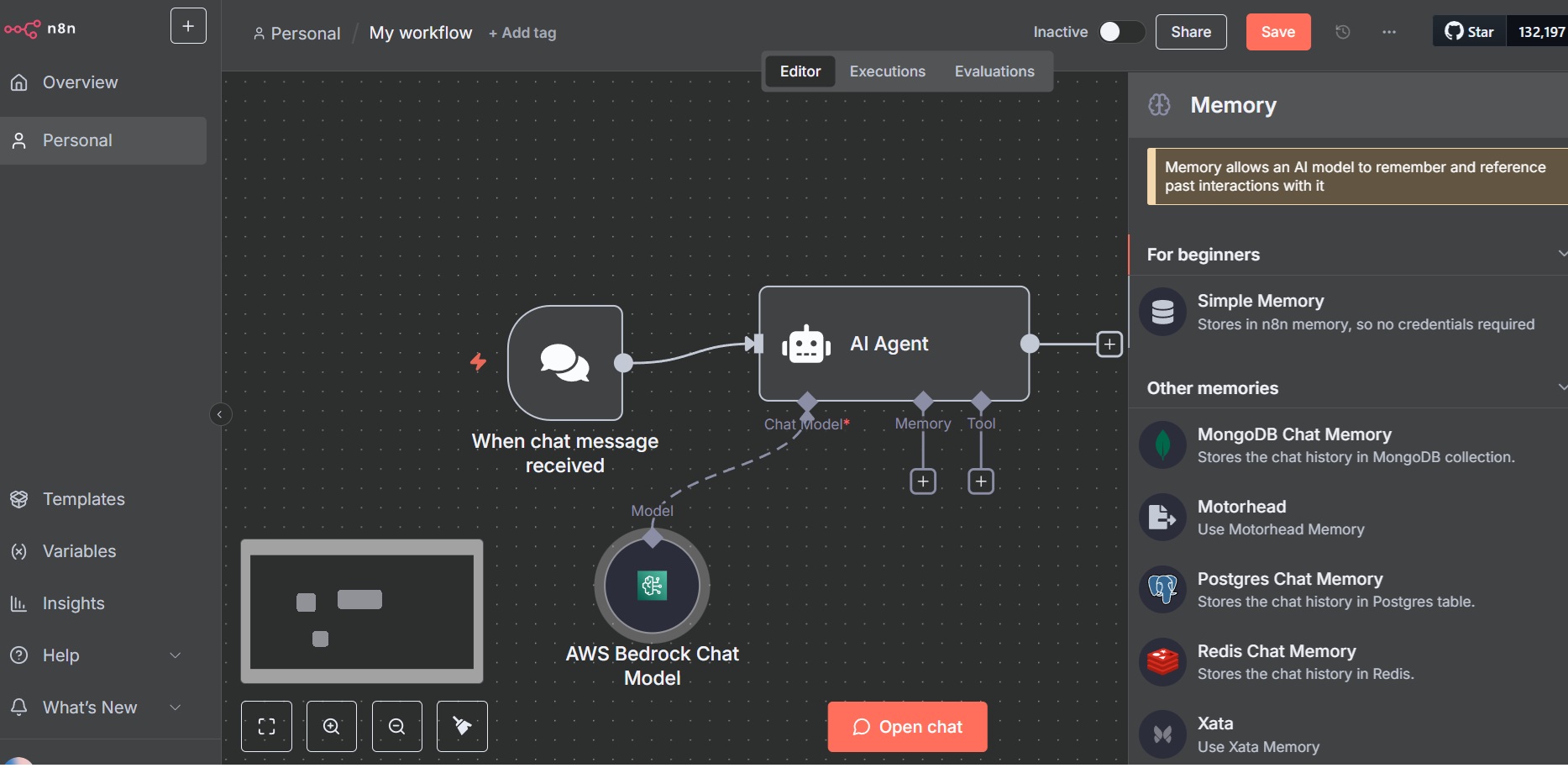Image resolution: width=1568 pixels, height=768 pixels.
Task: Click the fit to view button
Action: (266, 726)
